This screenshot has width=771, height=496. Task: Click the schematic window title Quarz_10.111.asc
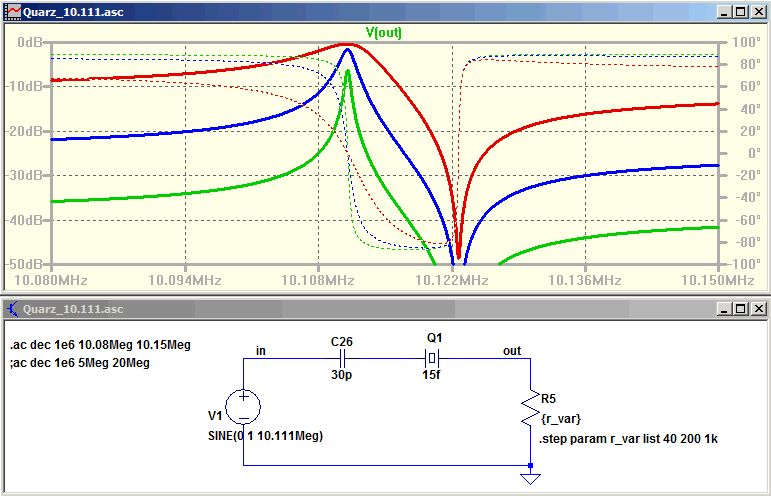(73, 309)
